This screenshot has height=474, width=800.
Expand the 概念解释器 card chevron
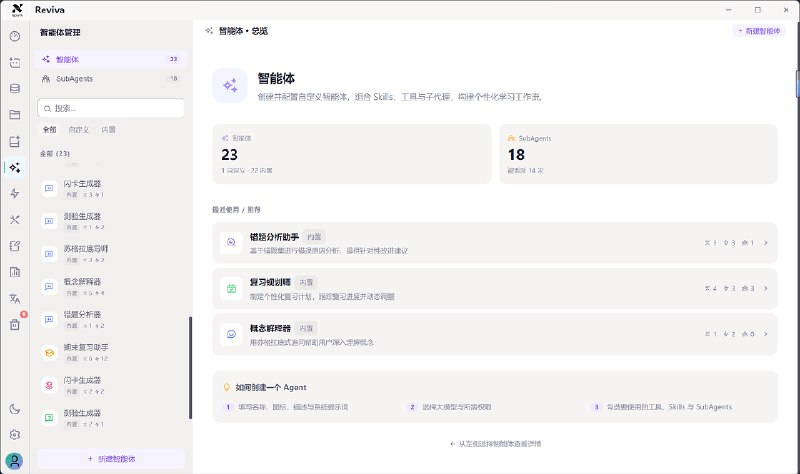pos(766,334)
